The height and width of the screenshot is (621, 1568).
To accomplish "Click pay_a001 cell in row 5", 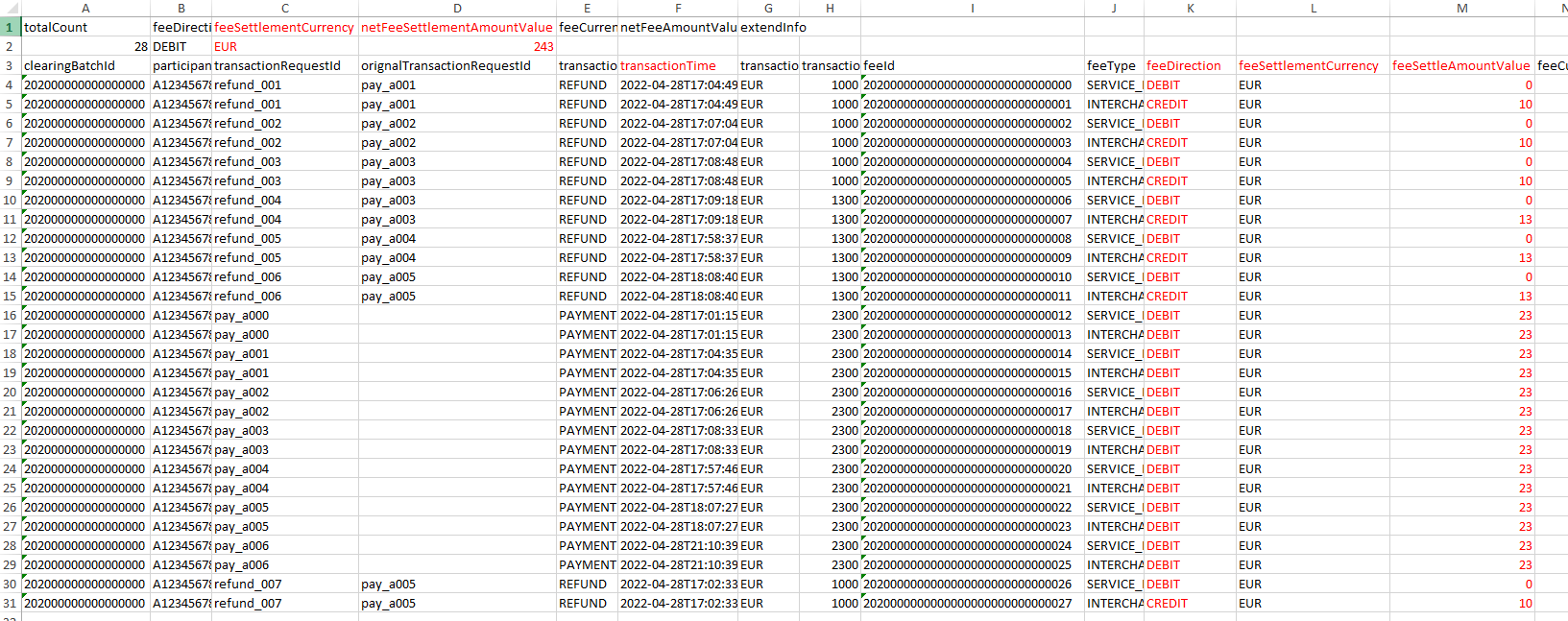I will [457, 104].
